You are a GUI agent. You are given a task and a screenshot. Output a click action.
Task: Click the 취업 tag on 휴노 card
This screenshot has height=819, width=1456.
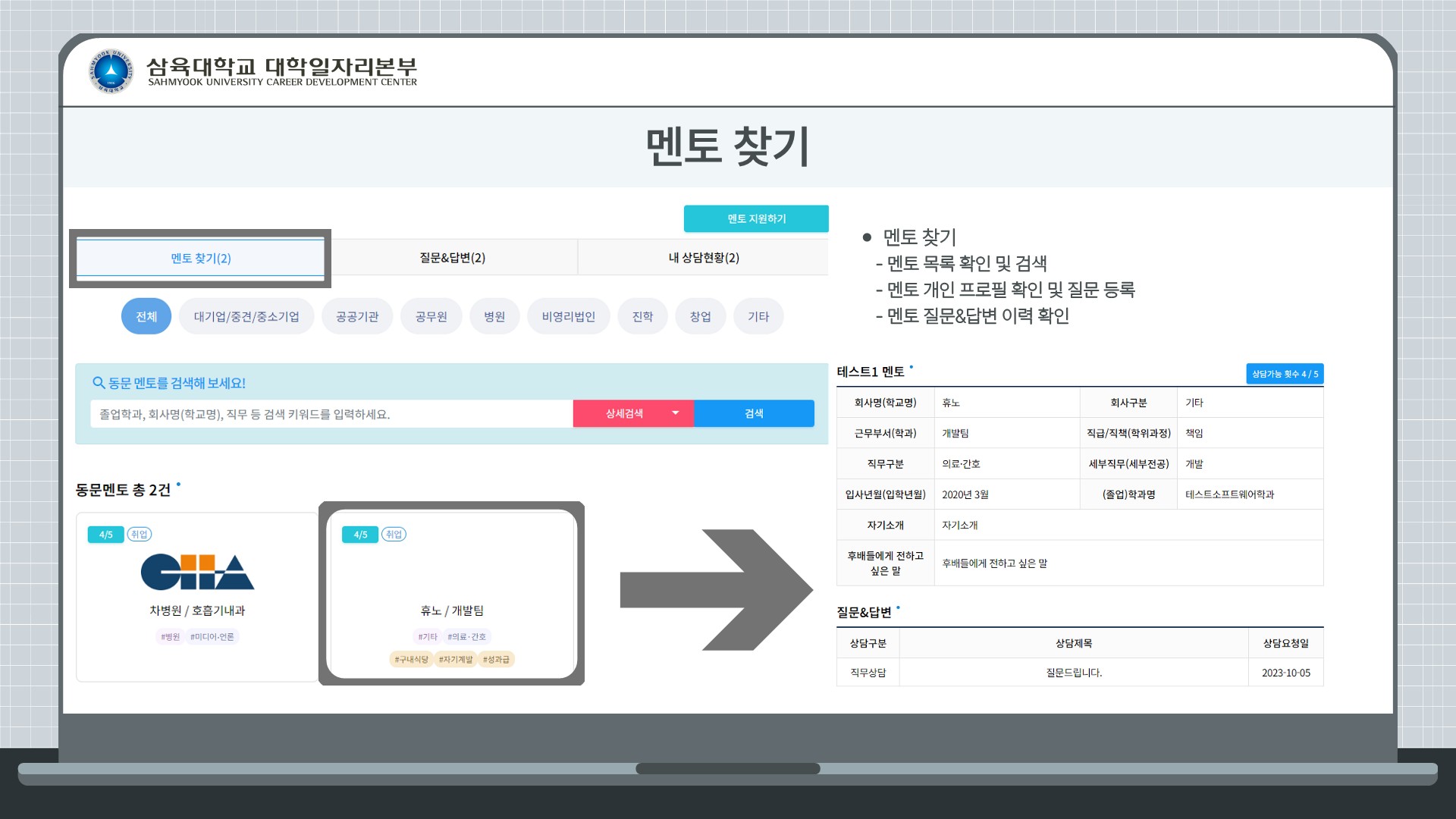click(x=394, y=535)
